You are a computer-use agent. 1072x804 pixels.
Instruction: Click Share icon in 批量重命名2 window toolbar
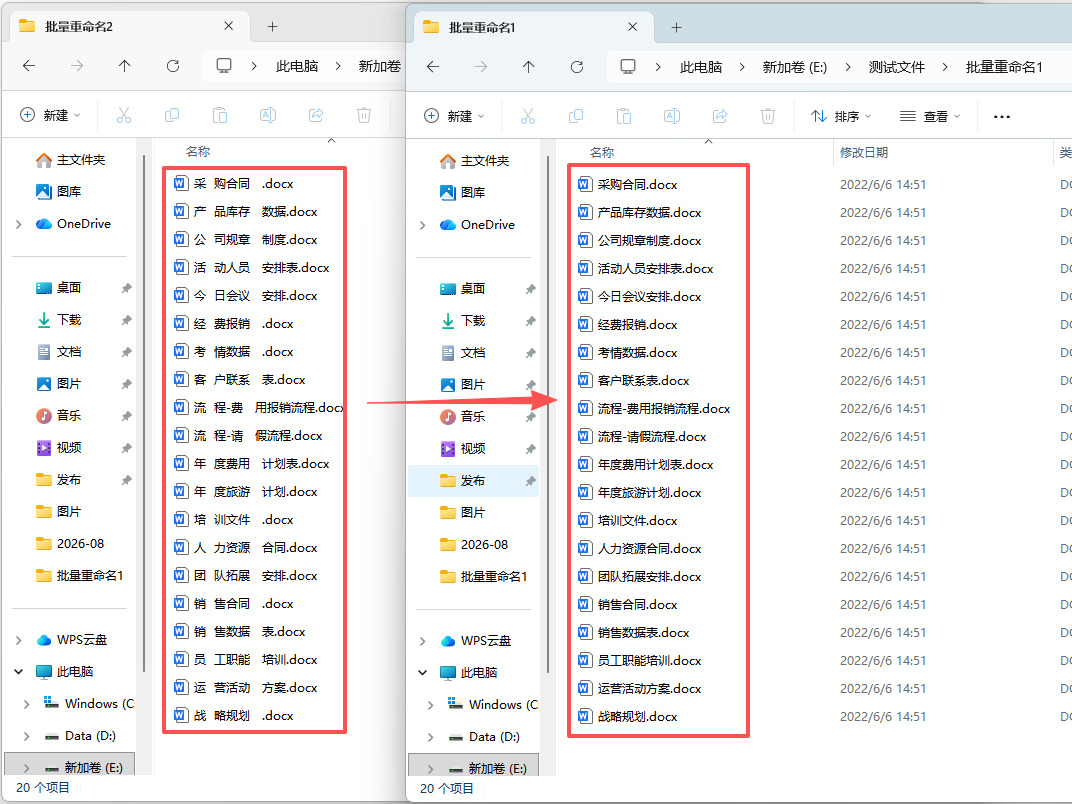click(x=316, y=115)
